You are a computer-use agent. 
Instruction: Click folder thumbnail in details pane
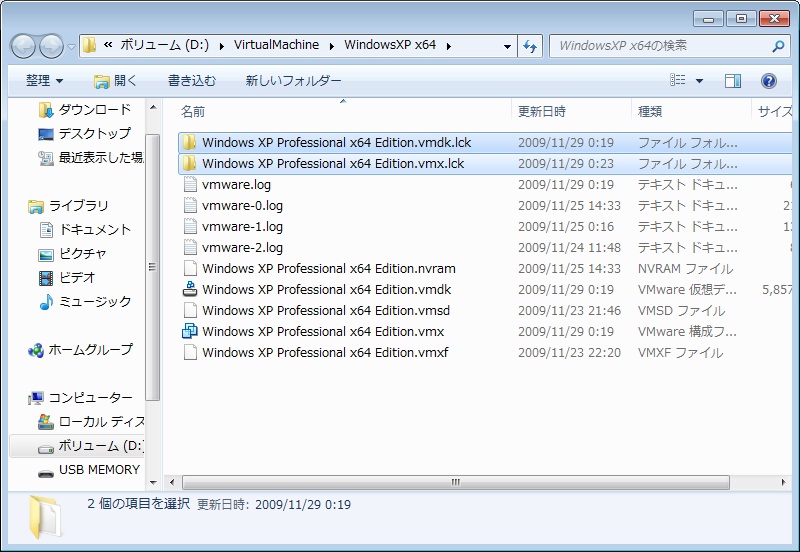[45, 517]
